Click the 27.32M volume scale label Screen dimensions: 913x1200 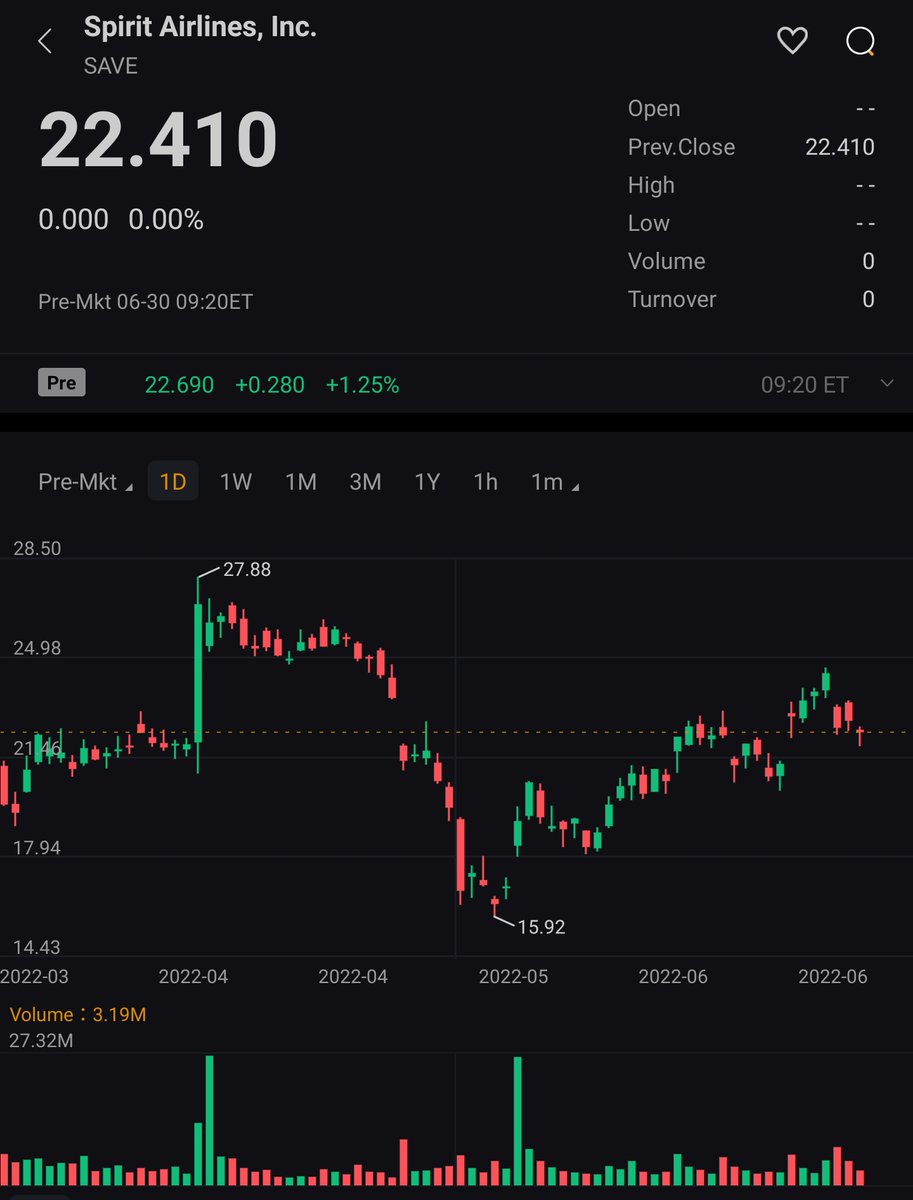42,1041
